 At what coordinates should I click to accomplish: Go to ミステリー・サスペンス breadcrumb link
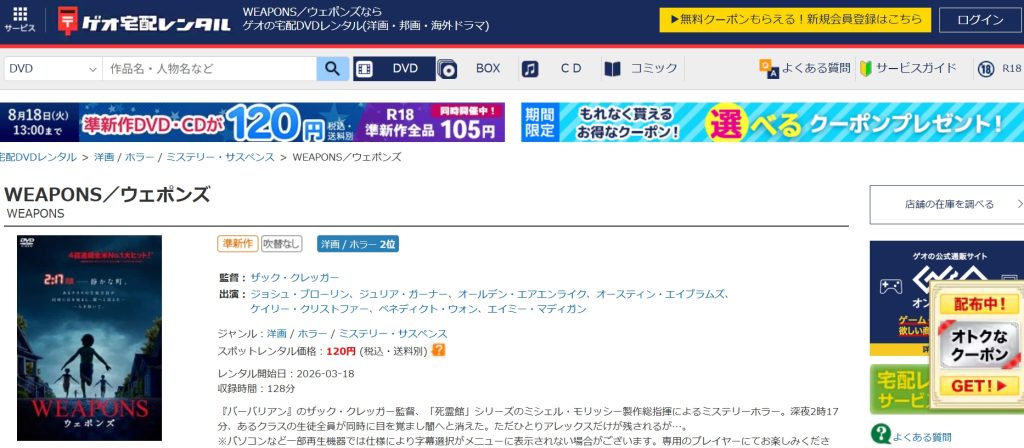click(220, 157)
